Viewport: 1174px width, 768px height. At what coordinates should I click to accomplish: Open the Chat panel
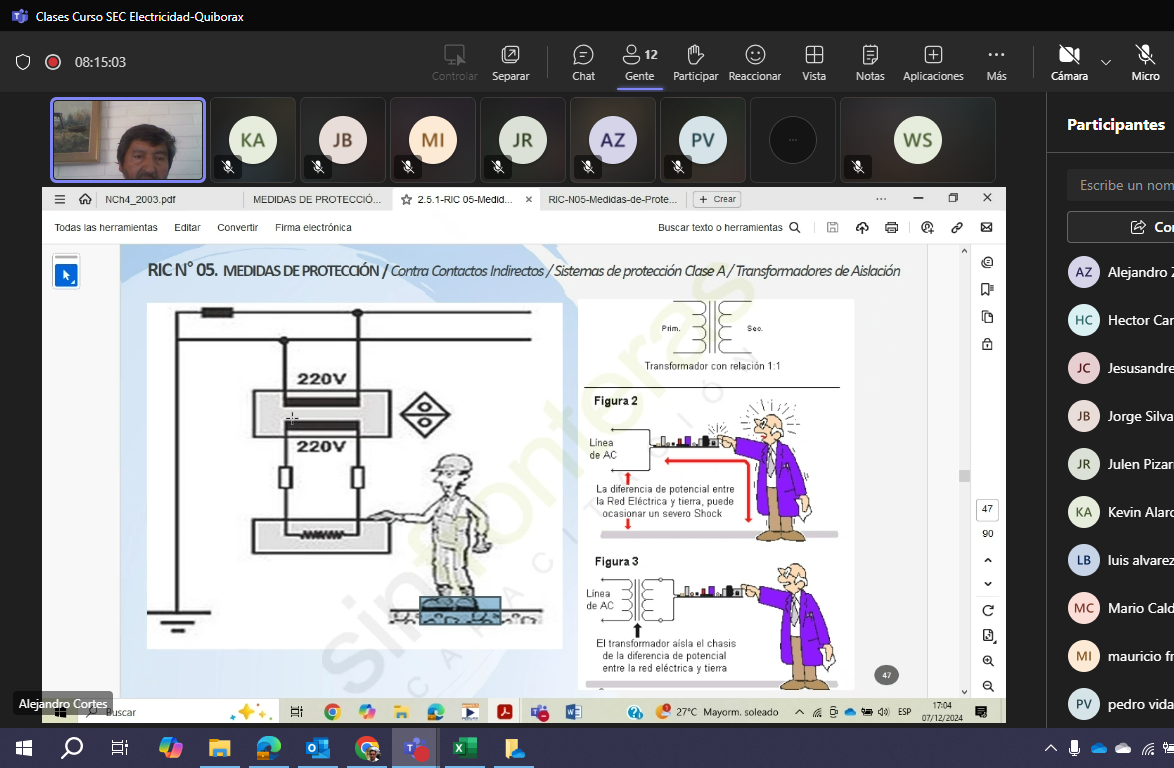pos(583,62)
